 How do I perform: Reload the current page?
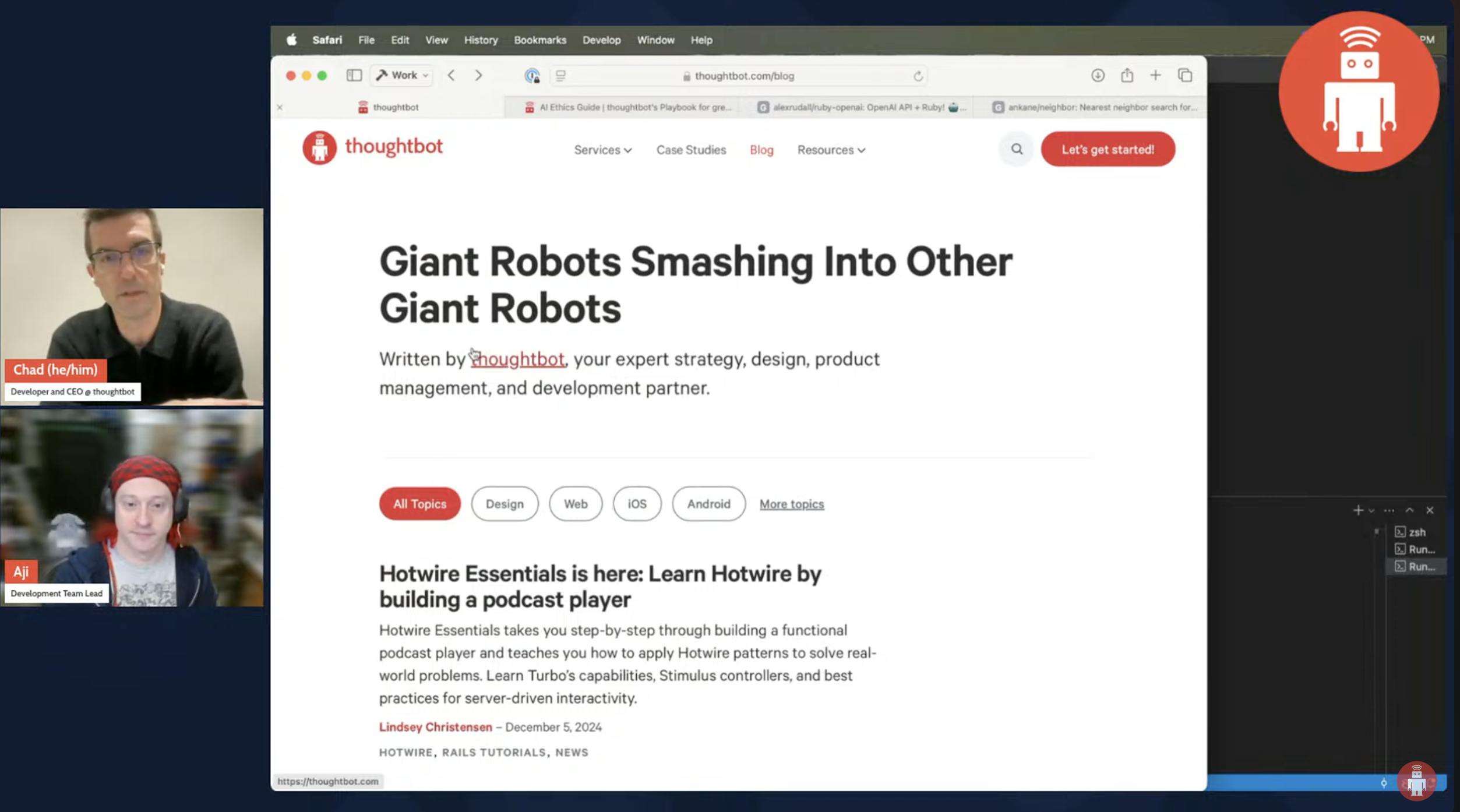(918, 76)
